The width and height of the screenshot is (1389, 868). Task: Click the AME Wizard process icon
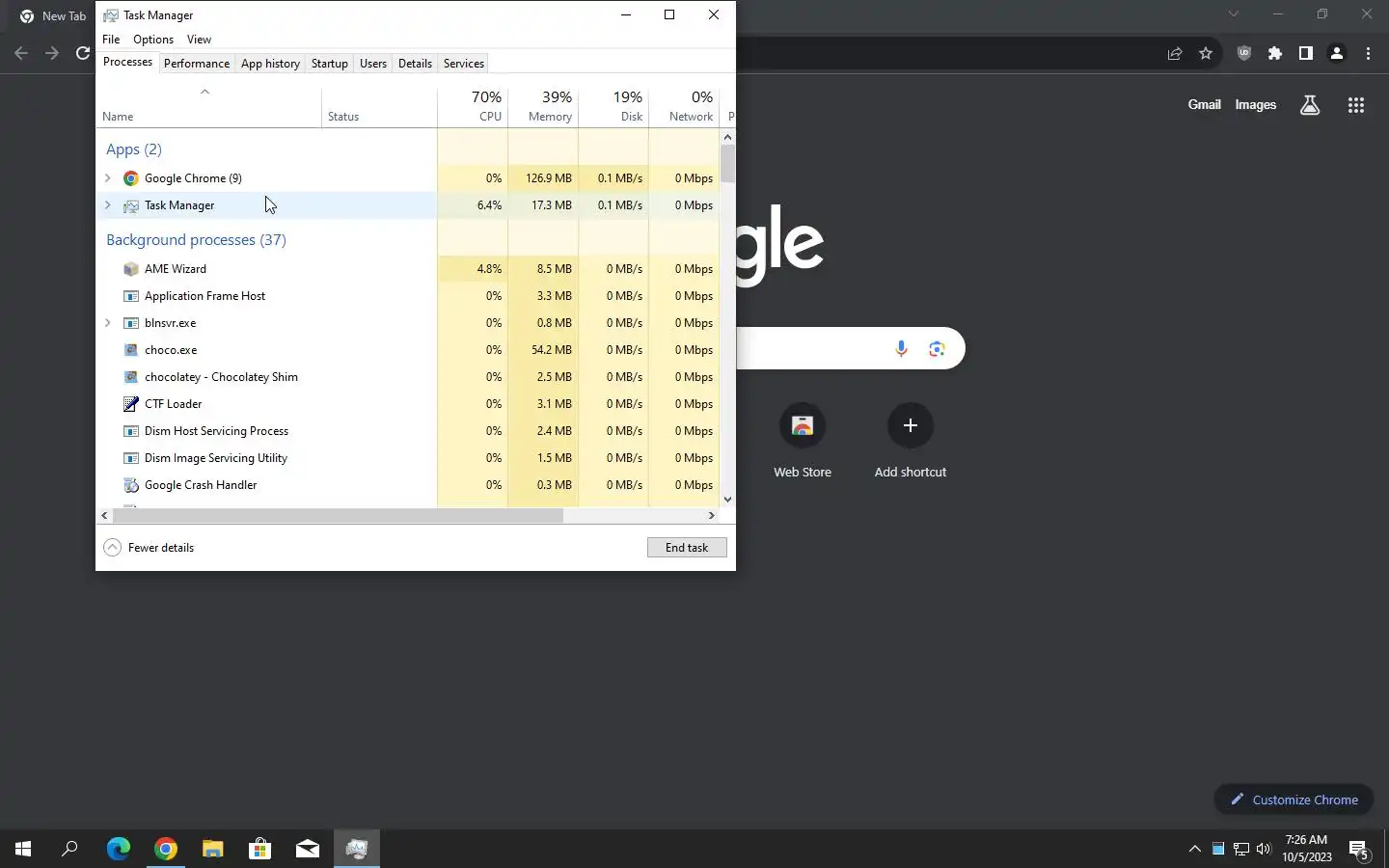(x=131, y=269)
